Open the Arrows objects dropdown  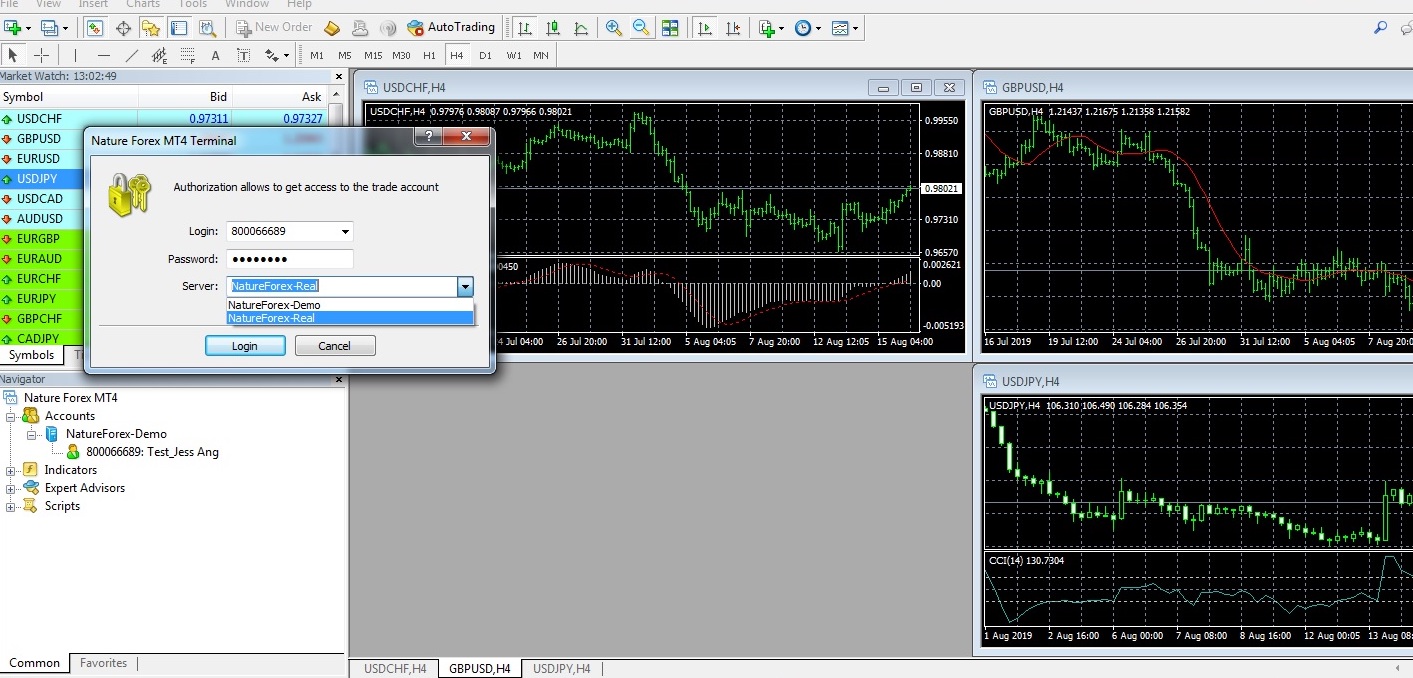tap(276, 55)
